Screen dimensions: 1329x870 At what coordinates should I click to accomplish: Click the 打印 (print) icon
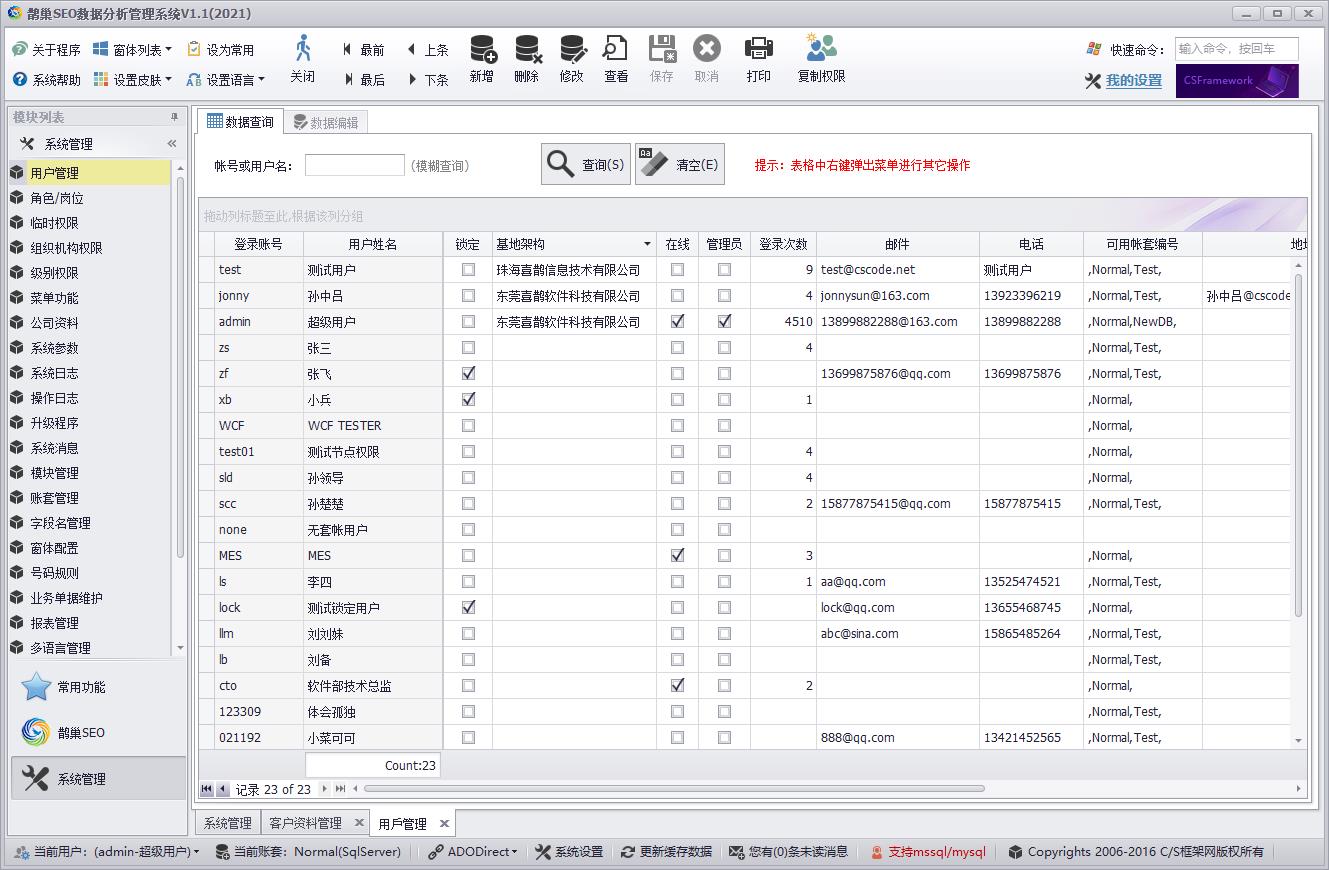point(759,50)
